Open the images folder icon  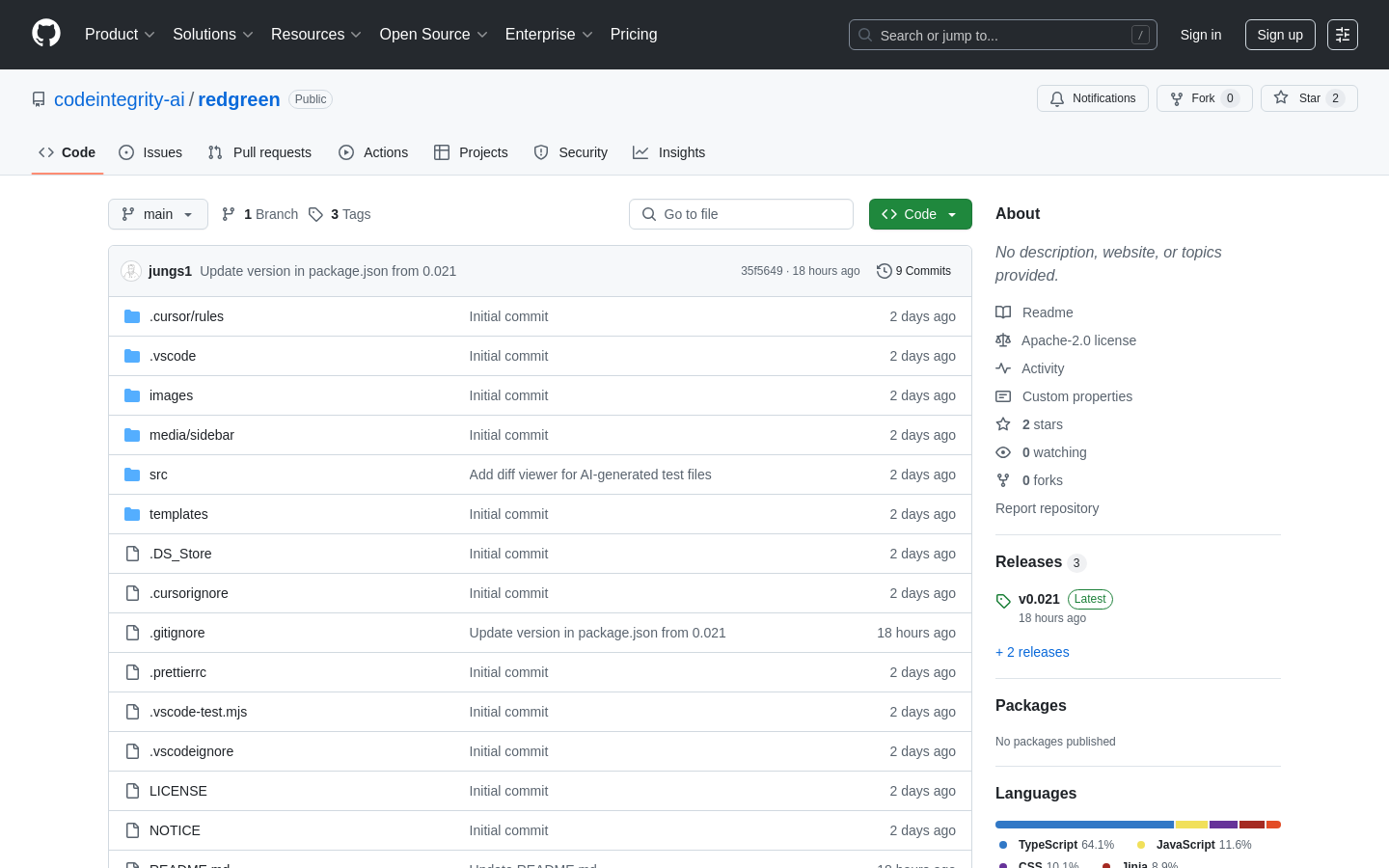tap(132, 395)
